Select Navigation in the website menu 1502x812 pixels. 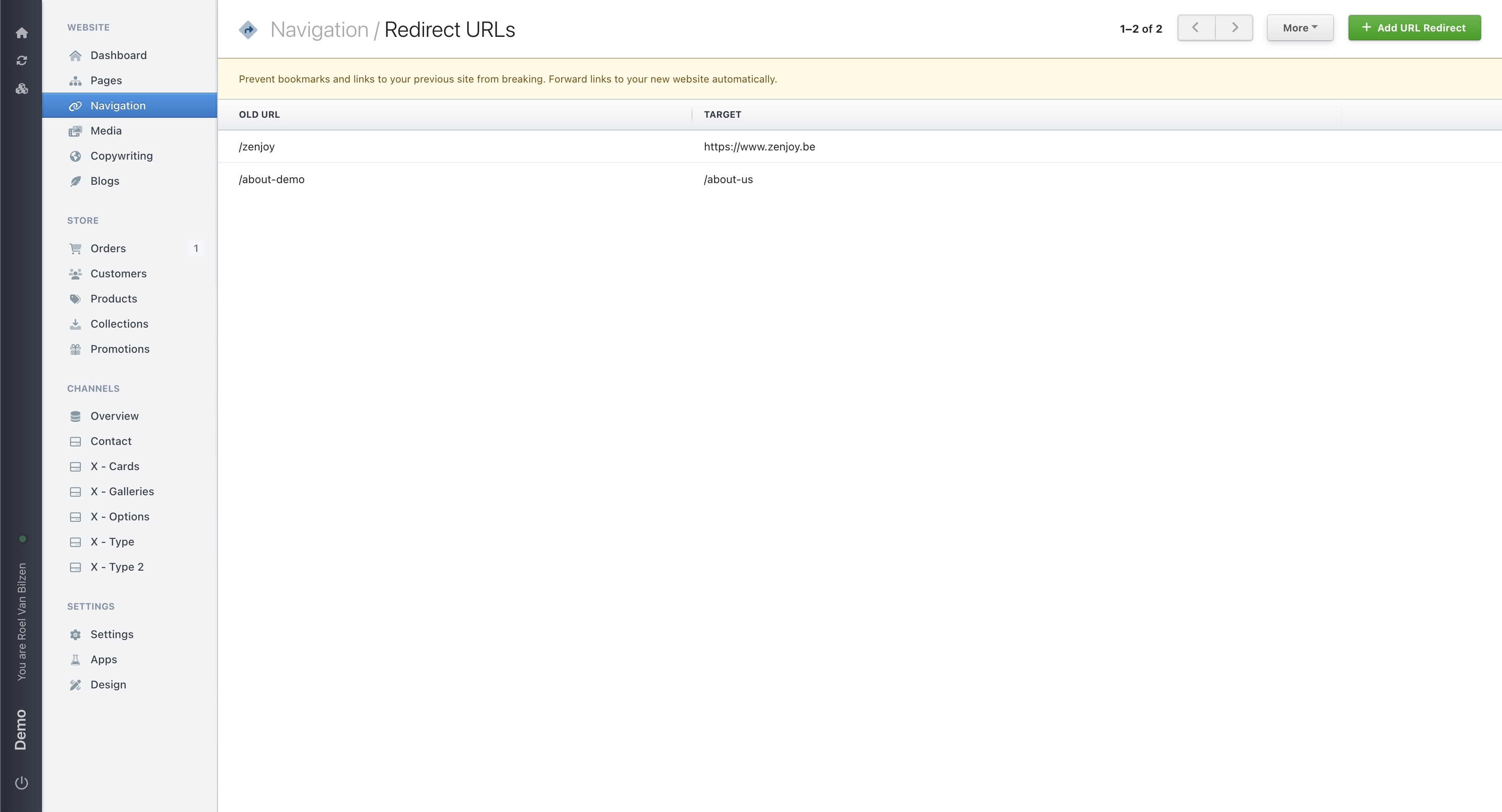(118, 106)
